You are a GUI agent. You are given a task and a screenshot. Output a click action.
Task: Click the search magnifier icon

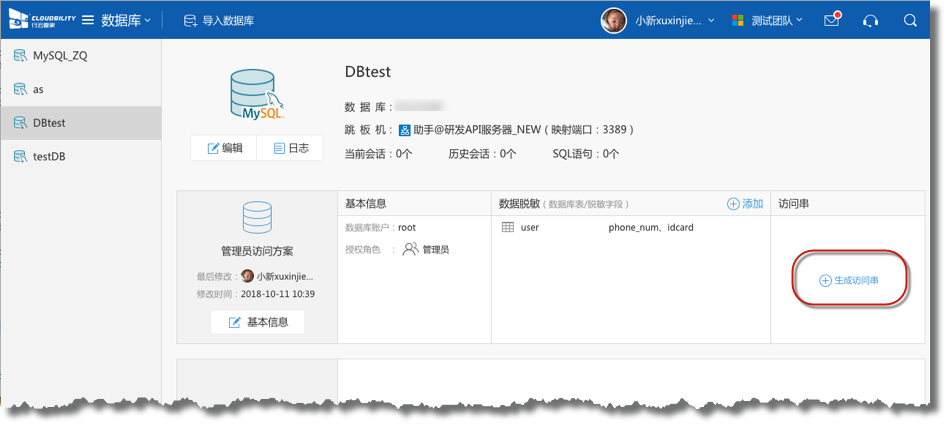coord(910,20)
